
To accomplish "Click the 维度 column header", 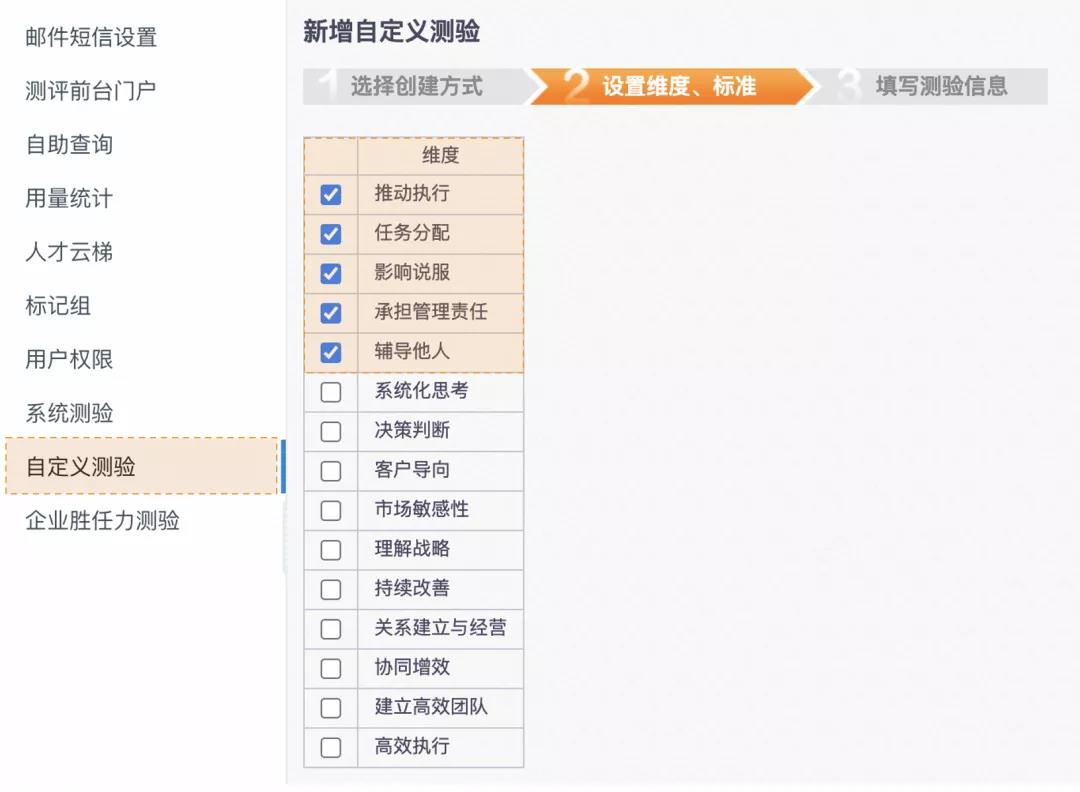I will pyautogui.click(x=440, y=156).
